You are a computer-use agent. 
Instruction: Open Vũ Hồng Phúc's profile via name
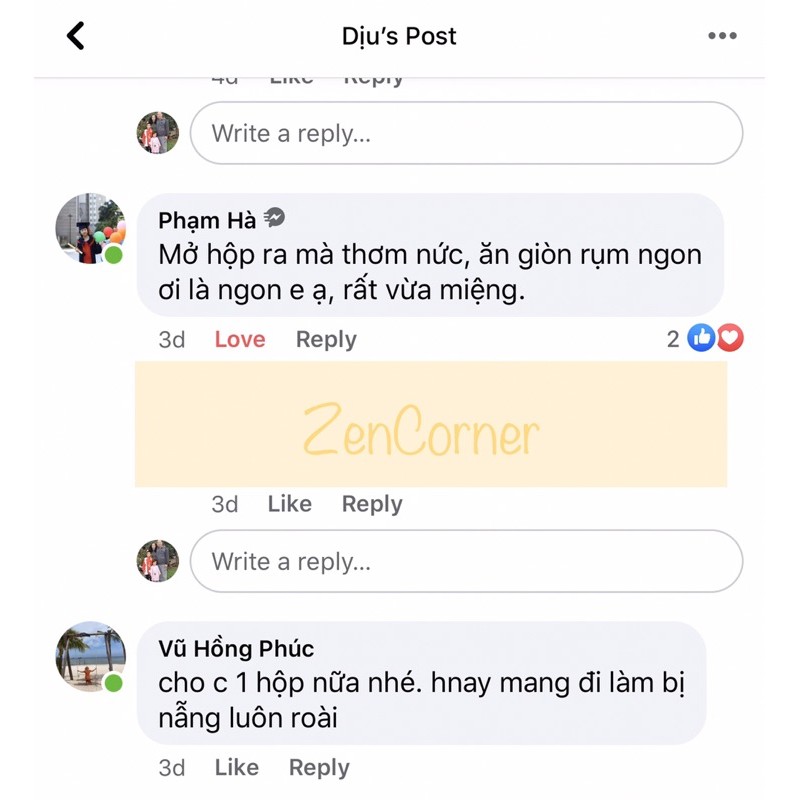coord(236,648)
